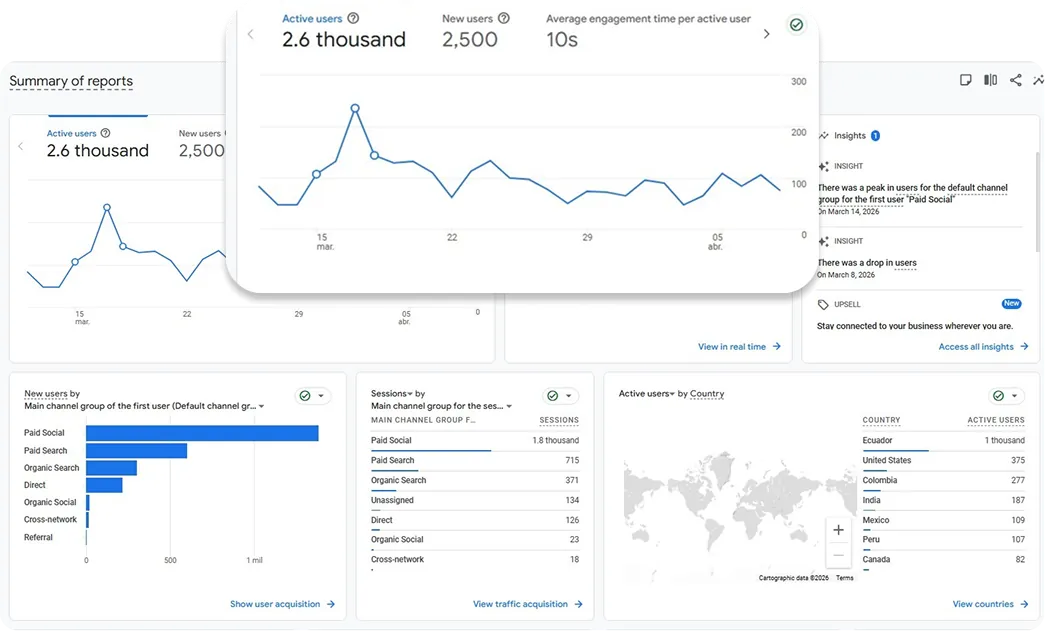Click the Access all insights link
Screen dimensions: 1045x631
tap(983, 347)
